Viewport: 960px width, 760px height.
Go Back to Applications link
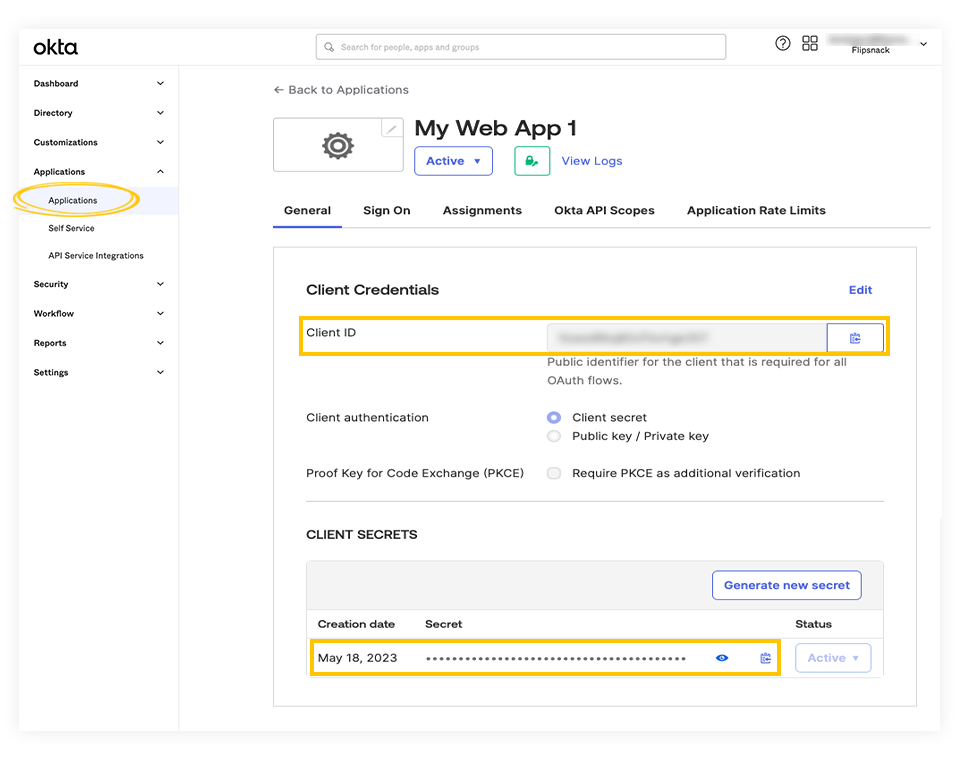coord(341,90)
